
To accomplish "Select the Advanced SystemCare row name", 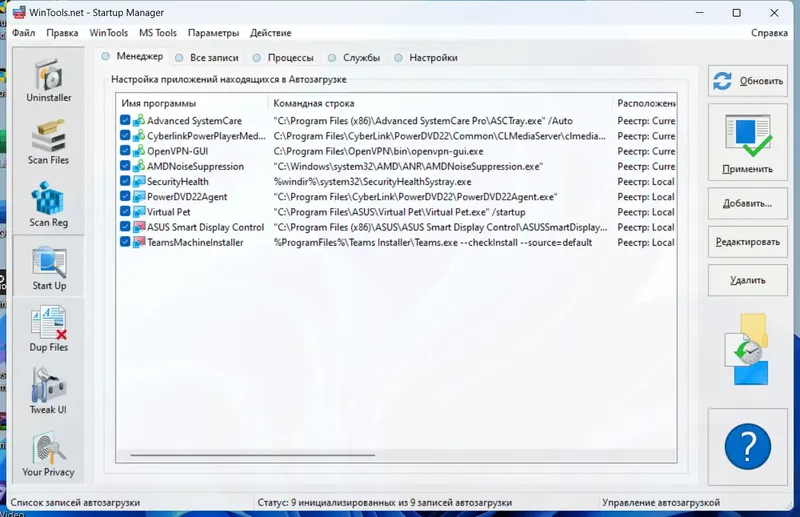I will [194, 121].
